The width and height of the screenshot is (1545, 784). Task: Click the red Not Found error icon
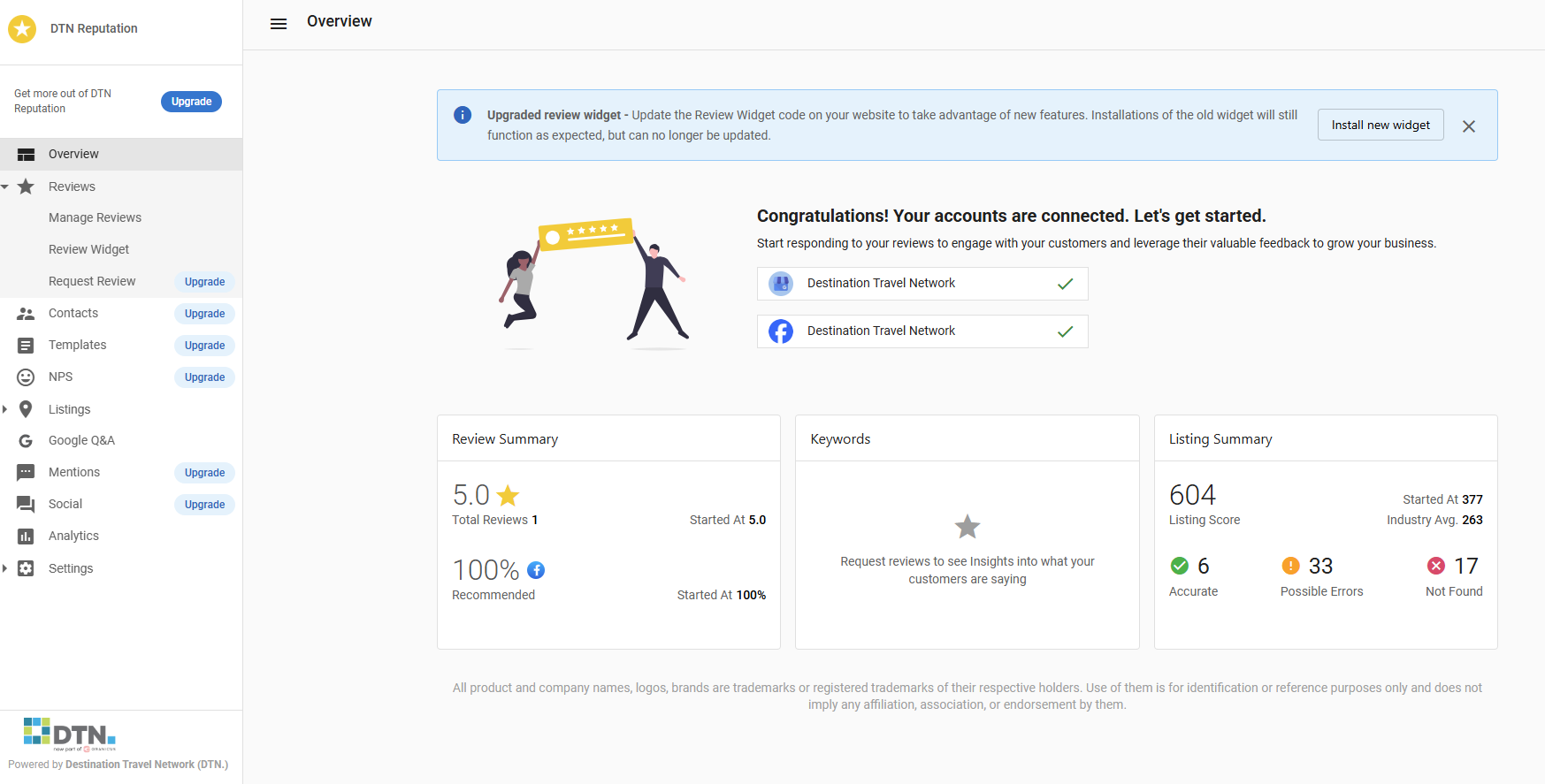coord(1436,566)
